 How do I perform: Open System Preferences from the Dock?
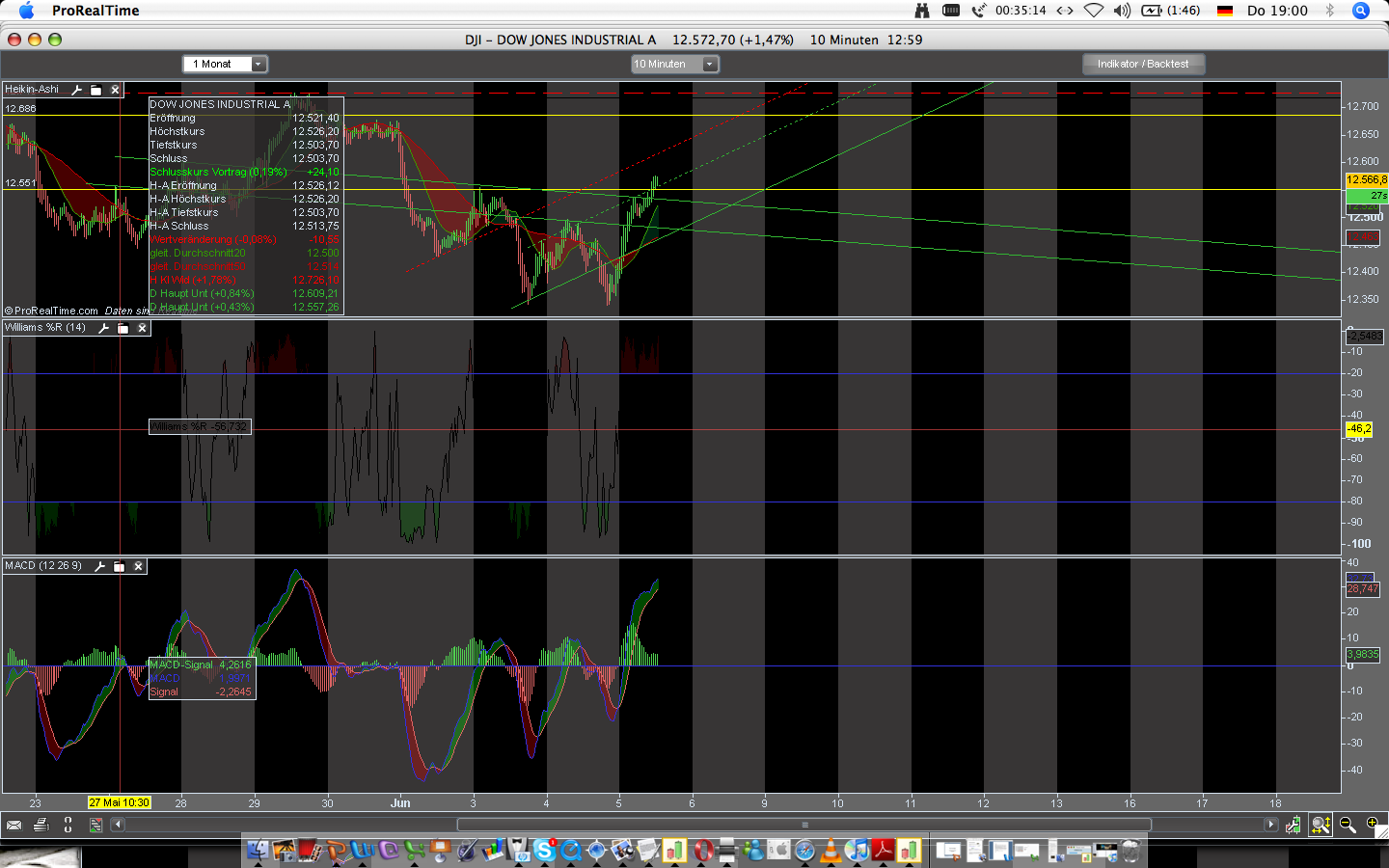point(779,850)
